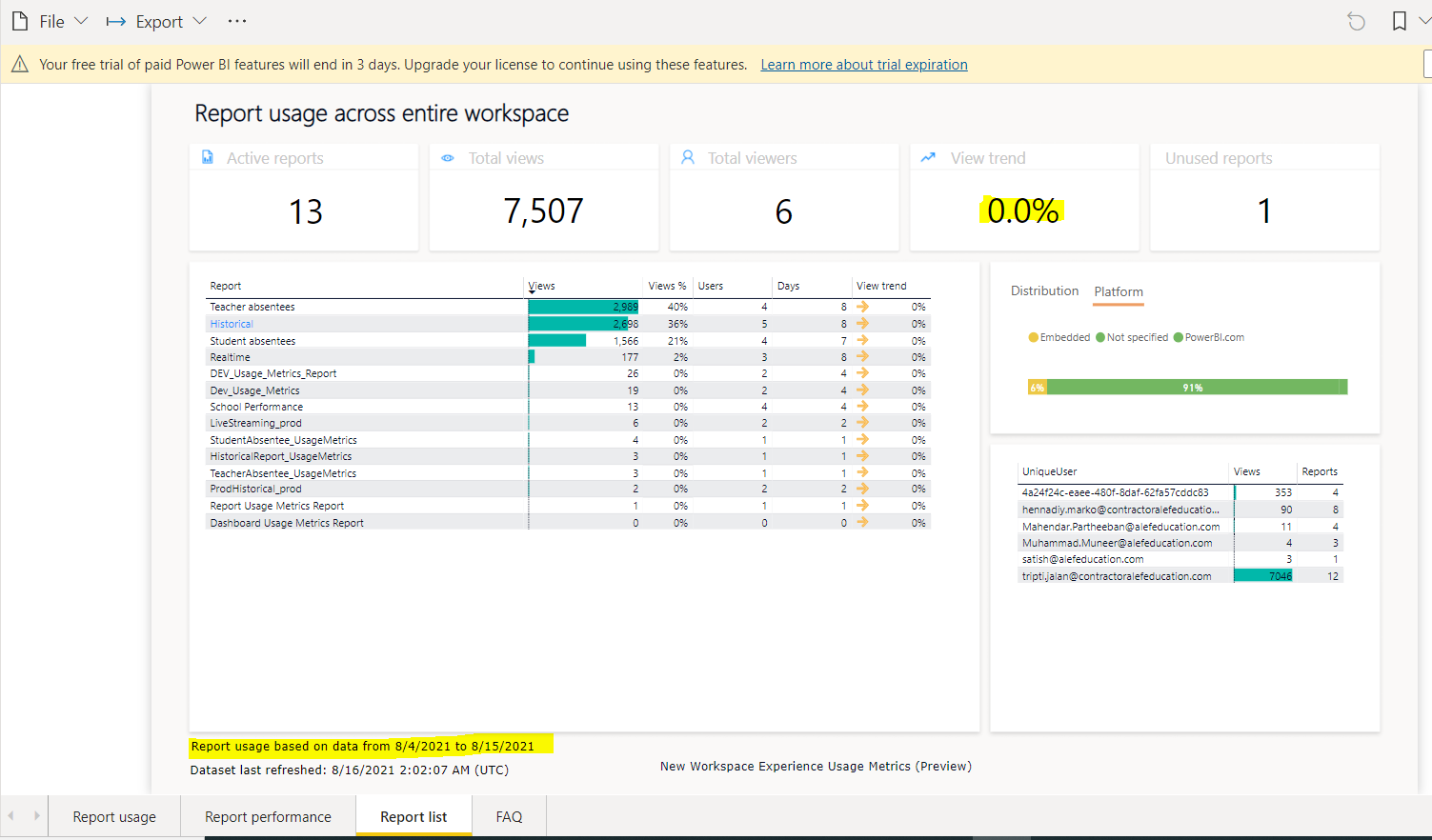Click the View trend chart icon
The width and height of the screenshot is (1432, 840).
(x=928, y=157)
